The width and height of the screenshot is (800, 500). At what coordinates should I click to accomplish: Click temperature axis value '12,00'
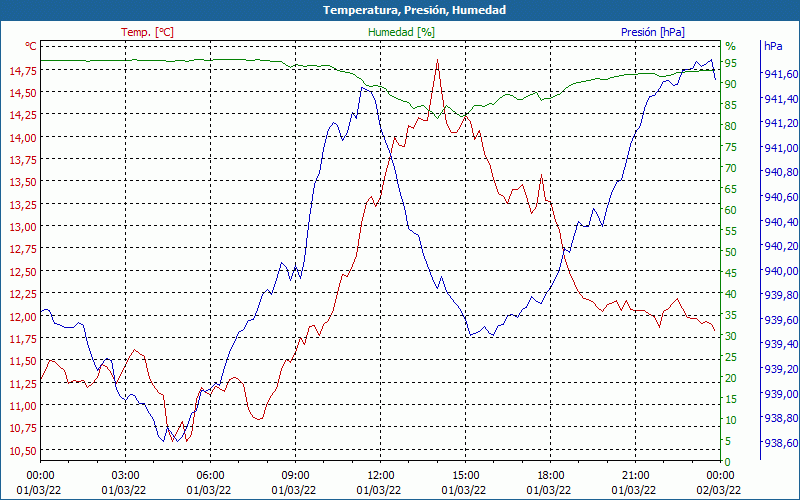point(23,316)
